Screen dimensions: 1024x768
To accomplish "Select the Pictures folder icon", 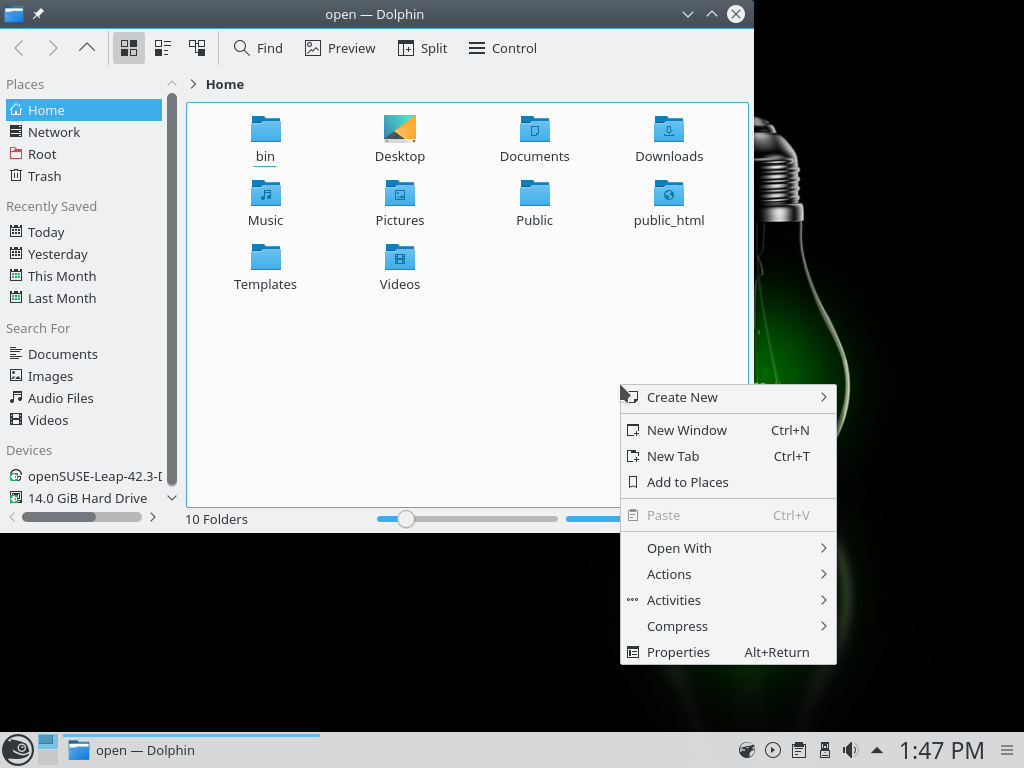I will click(x=400, y=194).
